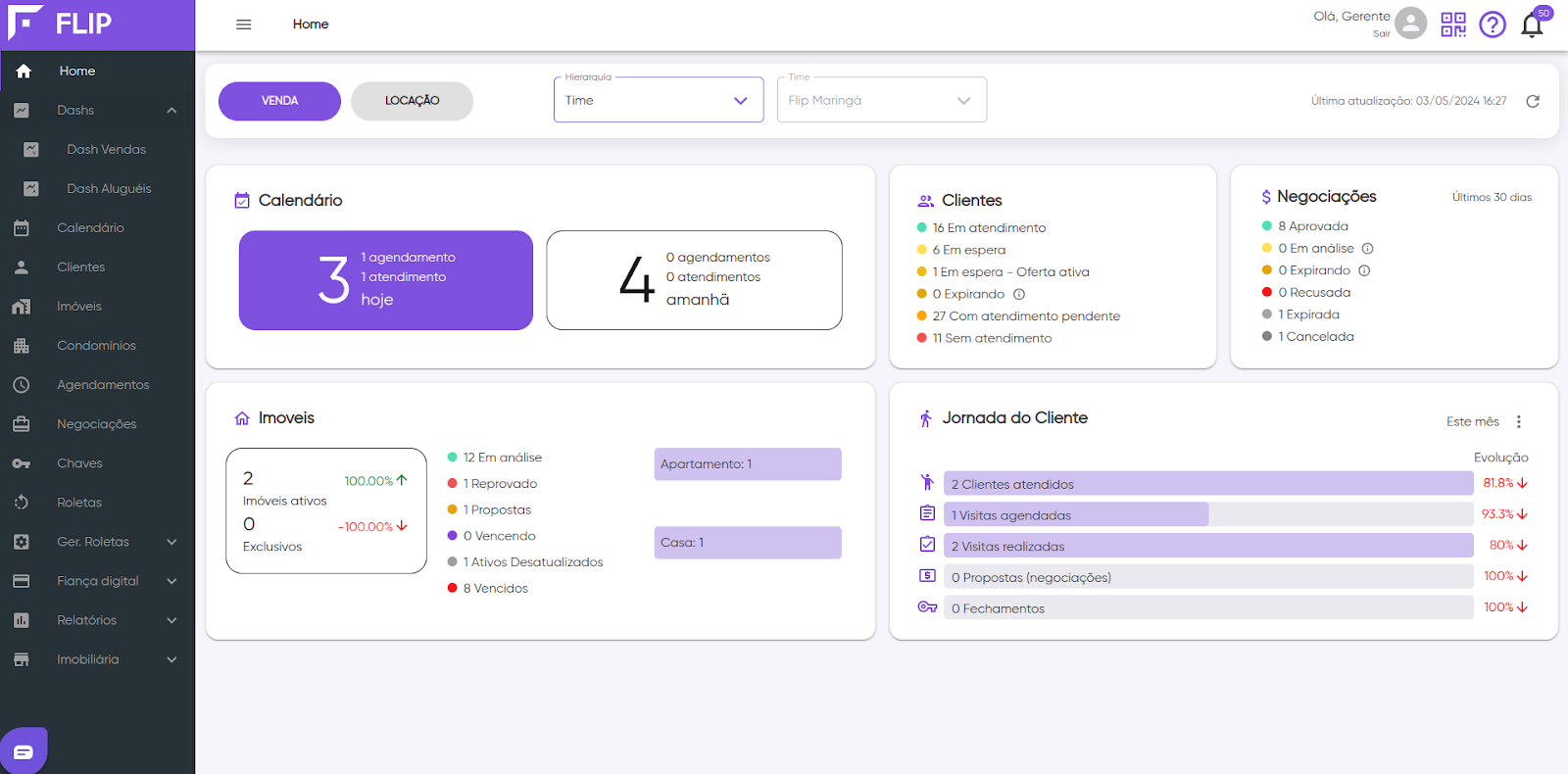
Task: Click the Home house icon in sidebar
Action: [x=24, y=71]
